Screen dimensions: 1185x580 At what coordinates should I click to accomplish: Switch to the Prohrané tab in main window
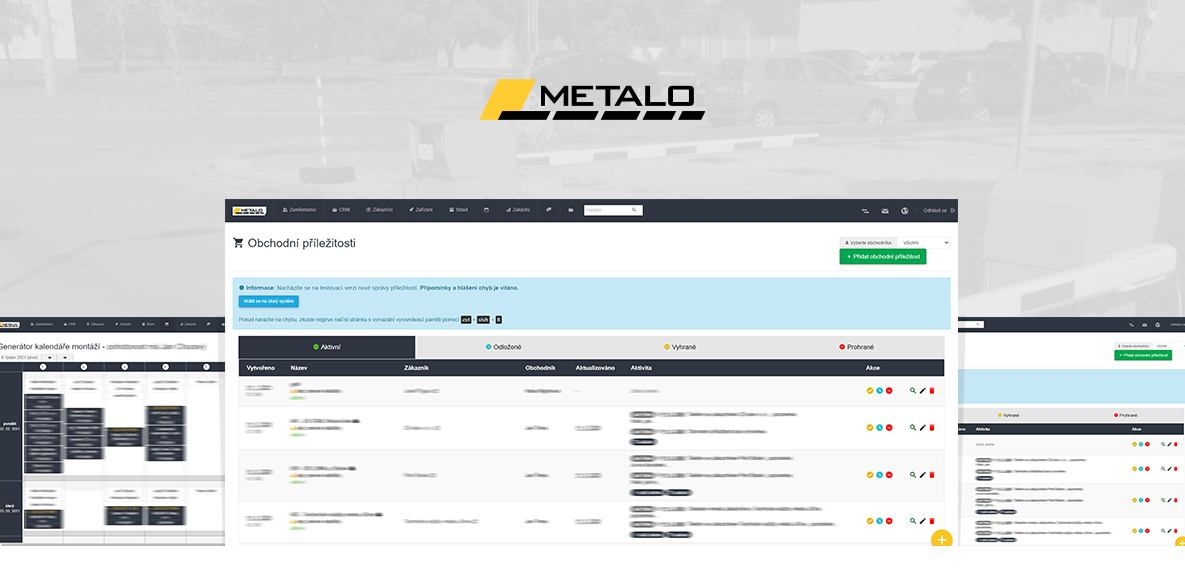(x=856, y=347)
